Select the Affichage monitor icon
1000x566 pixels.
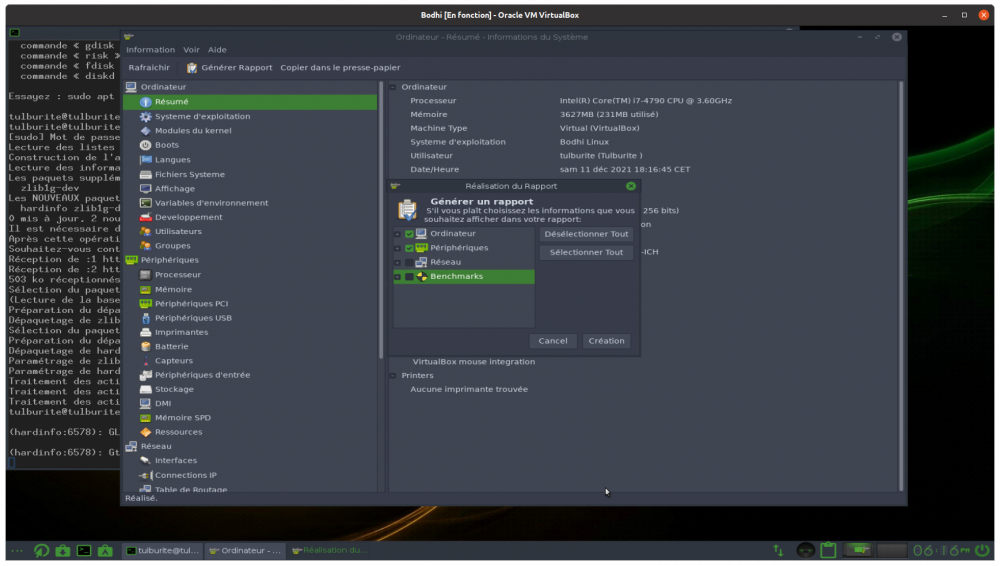tap(145, 189)
